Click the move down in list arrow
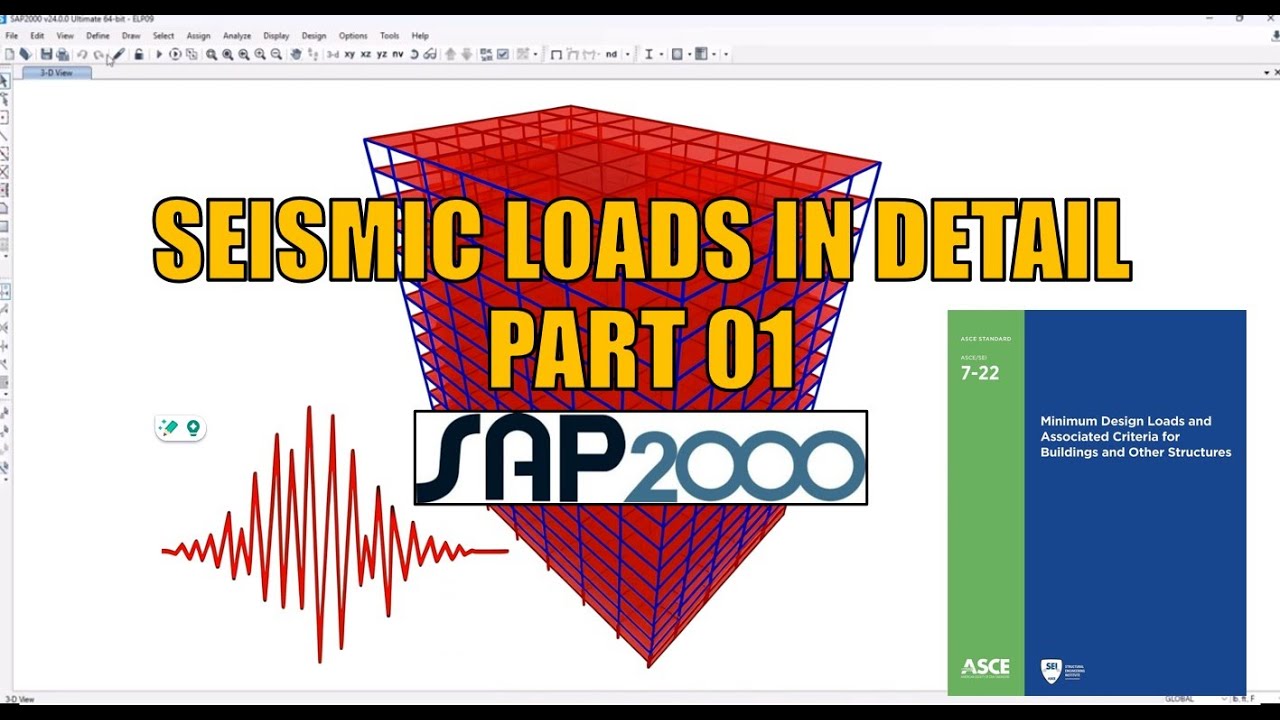The height and width of the screenshot is (720, 1280). 468,54
